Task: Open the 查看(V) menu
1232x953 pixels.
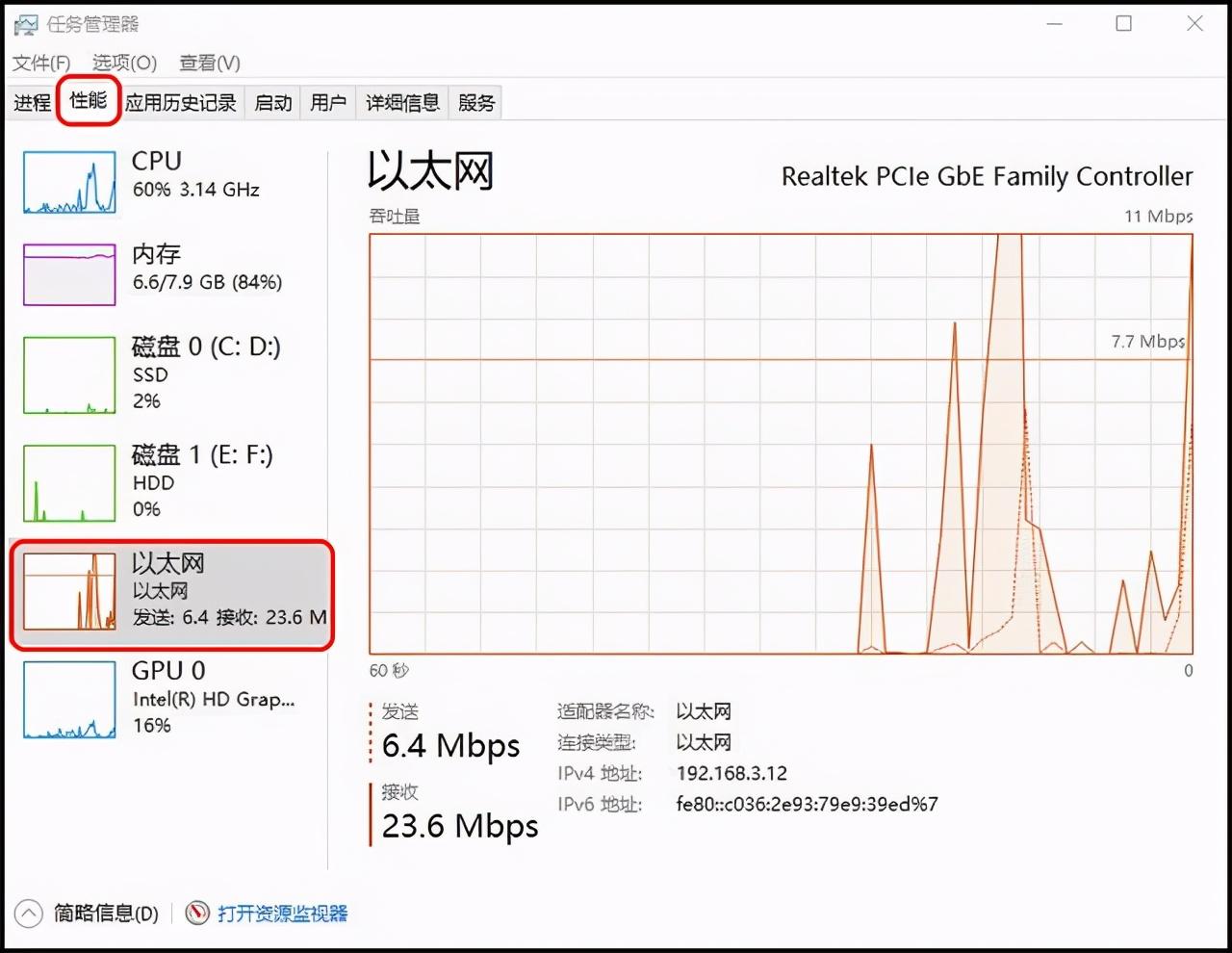Action: [208, 63]
